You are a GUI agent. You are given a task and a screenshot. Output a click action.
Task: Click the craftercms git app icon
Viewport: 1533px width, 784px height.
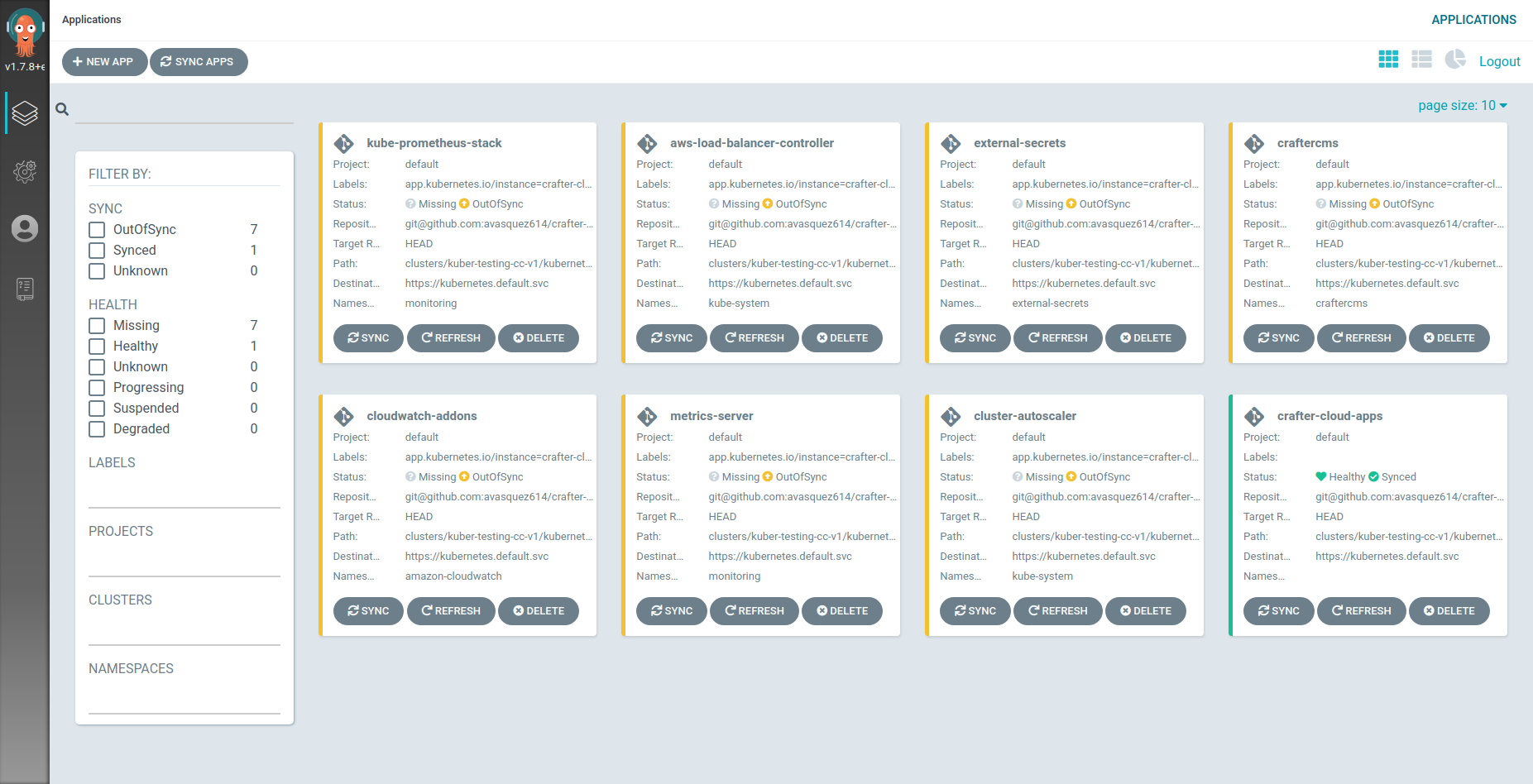point(1254,143)
